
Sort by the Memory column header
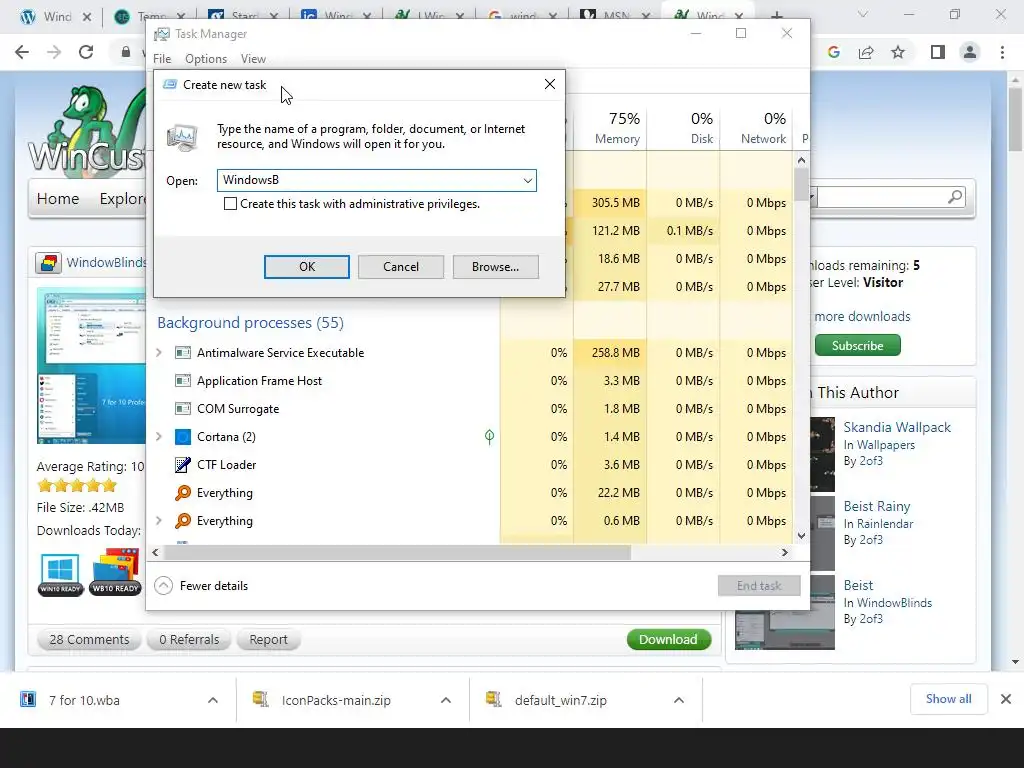(611, 128)
